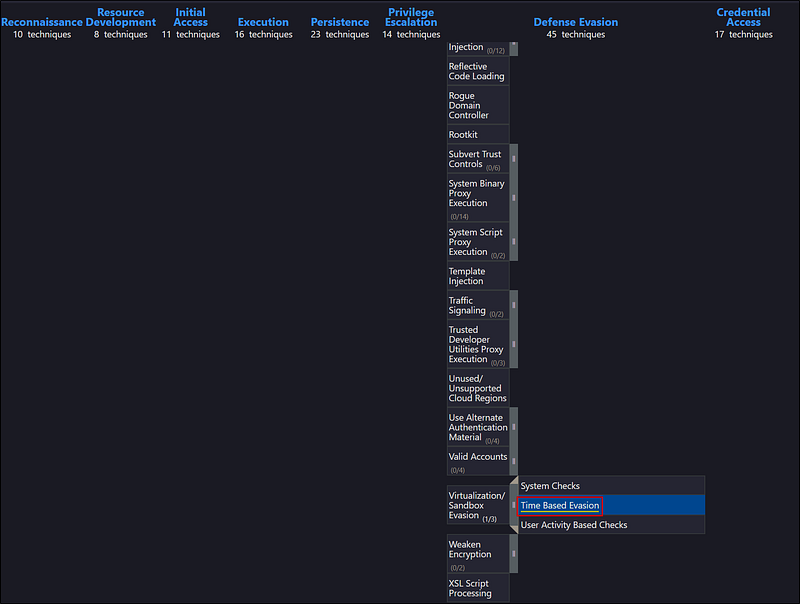Expand Subvert Trust Controls sub-techniques handle
Screen dimensions: 800x604
click(x=514, y=159)
